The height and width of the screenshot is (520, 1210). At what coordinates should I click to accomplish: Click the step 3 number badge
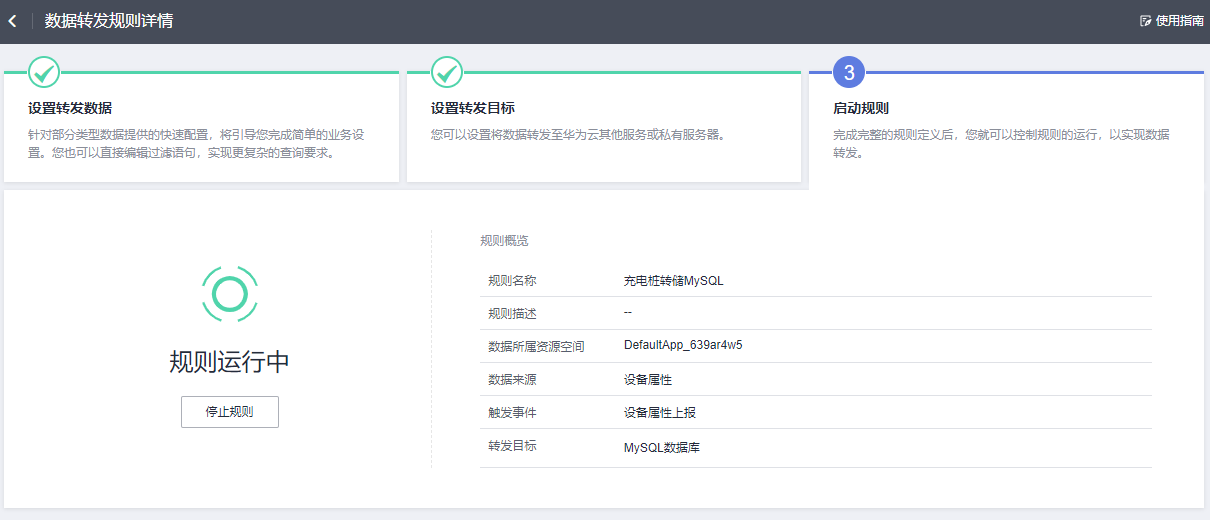point(849,72)
